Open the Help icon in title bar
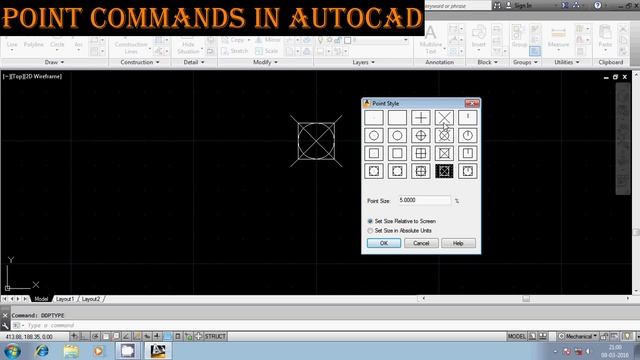Screen dimensions: 640x360 pos(598,5)
